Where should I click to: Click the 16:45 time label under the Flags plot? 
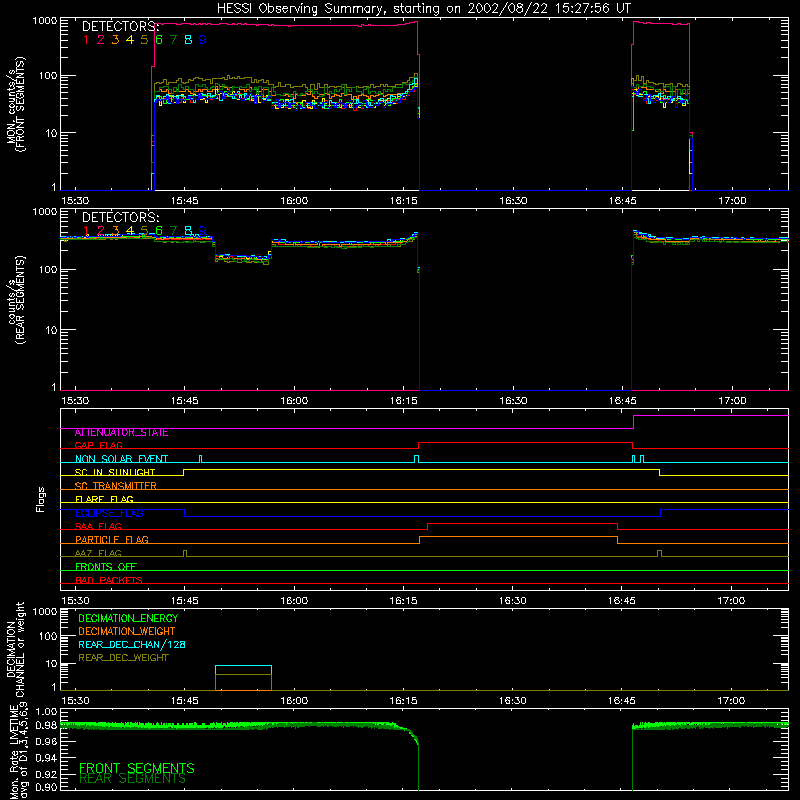(x=622, y=601)
